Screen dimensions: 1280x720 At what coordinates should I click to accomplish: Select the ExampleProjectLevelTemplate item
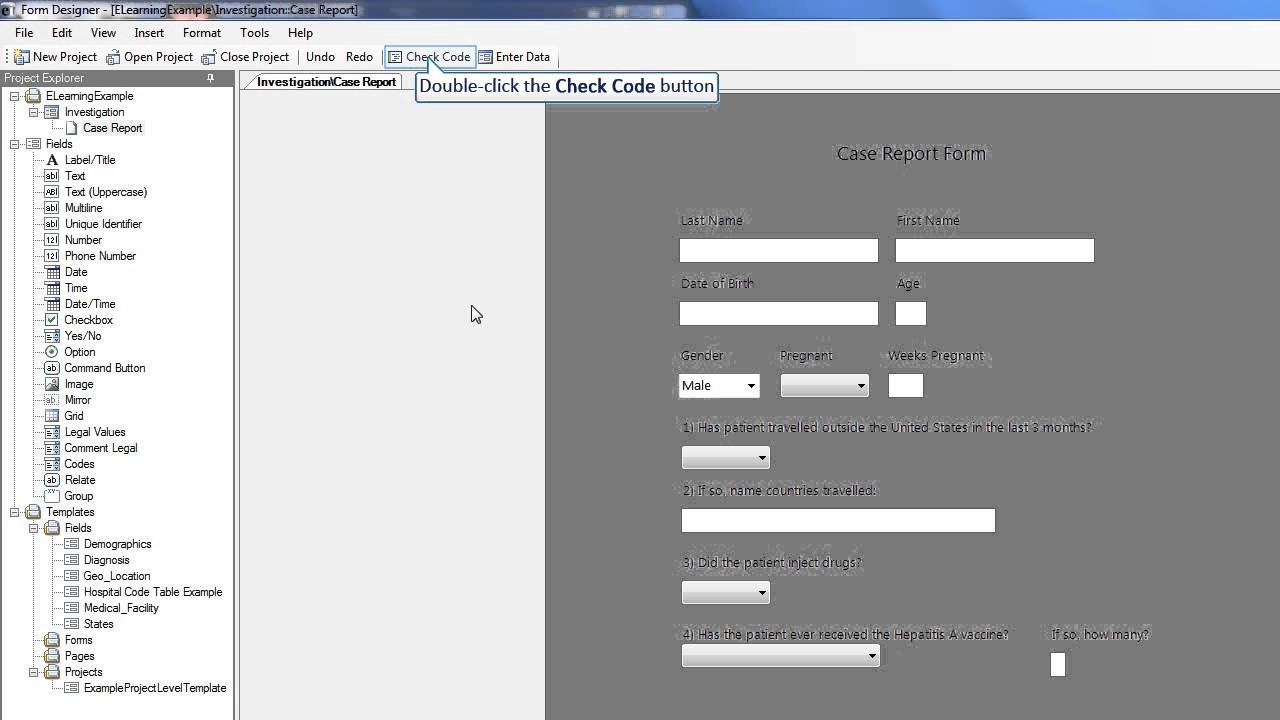coord(155,688)
